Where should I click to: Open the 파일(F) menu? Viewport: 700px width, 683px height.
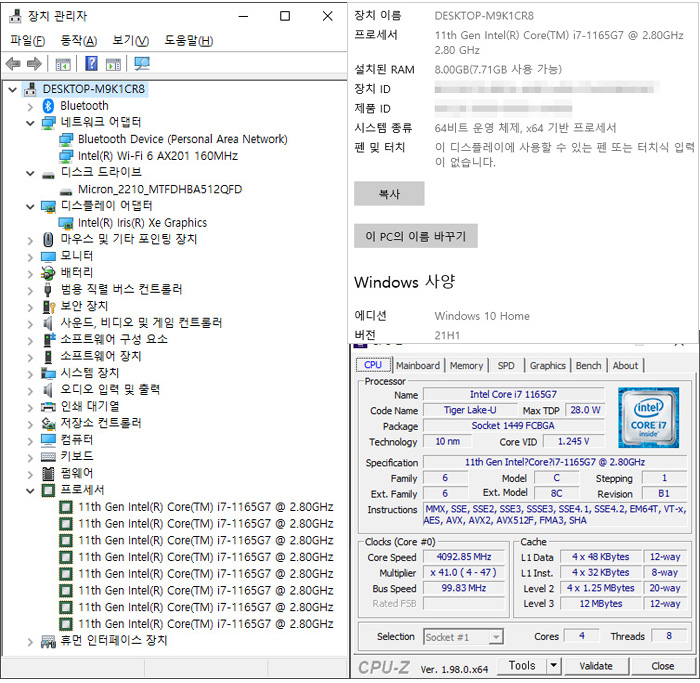pos(28,41)
